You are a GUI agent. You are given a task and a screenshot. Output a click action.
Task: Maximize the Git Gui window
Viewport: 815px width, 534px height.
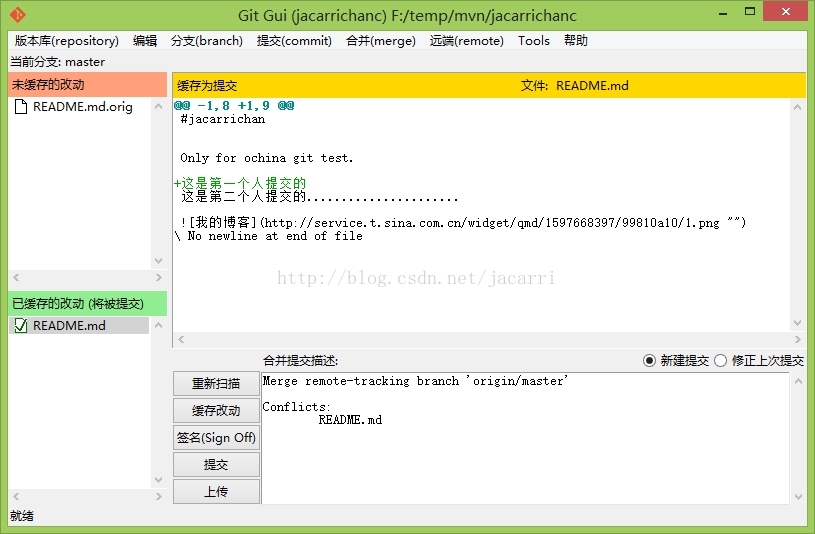pos(750,11)
